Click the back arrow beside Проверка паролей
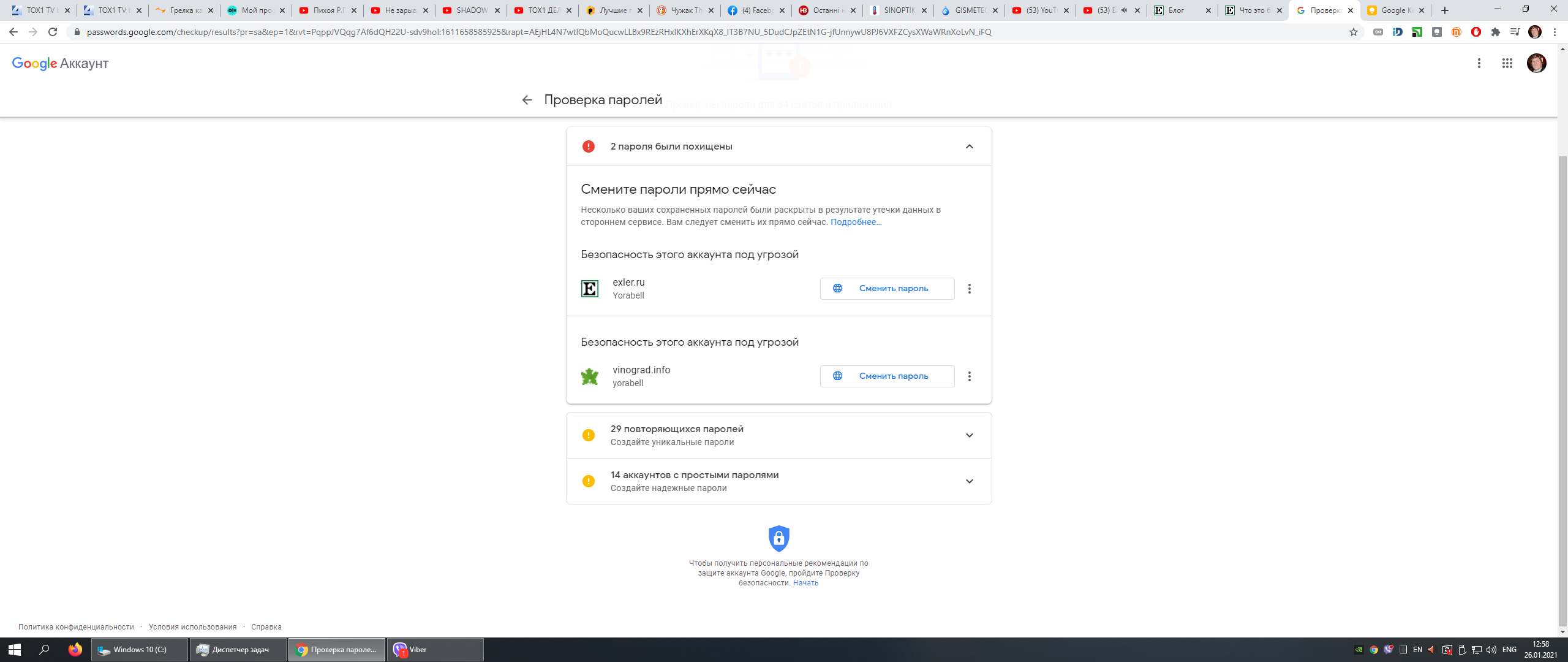 click(527, 100)
